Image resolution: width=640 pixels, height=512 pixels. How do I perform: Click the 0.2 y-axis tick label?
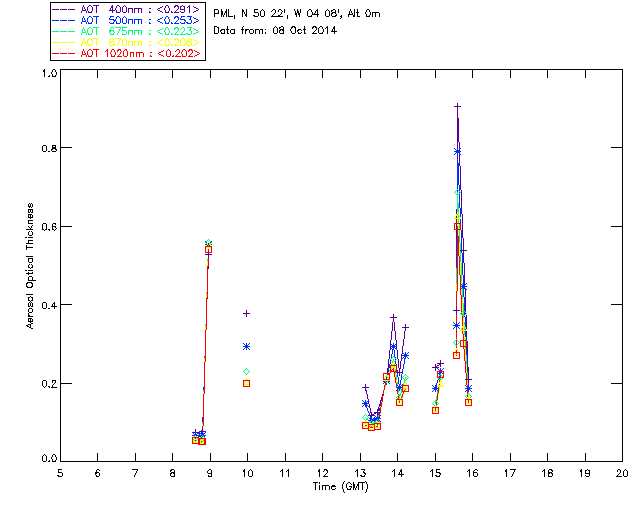point(49,384)
